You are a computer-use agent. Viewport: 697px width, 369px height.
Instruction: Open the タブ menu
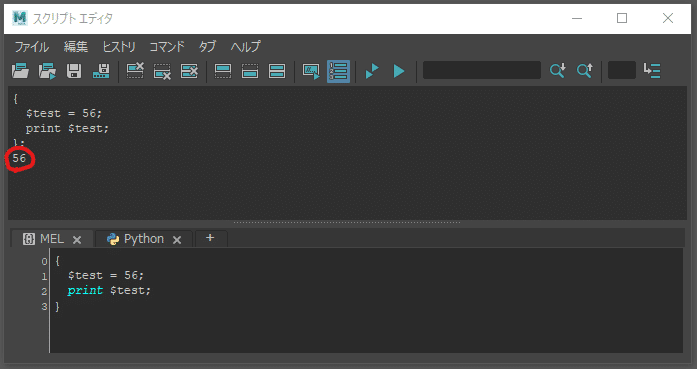tap(207, 47)
